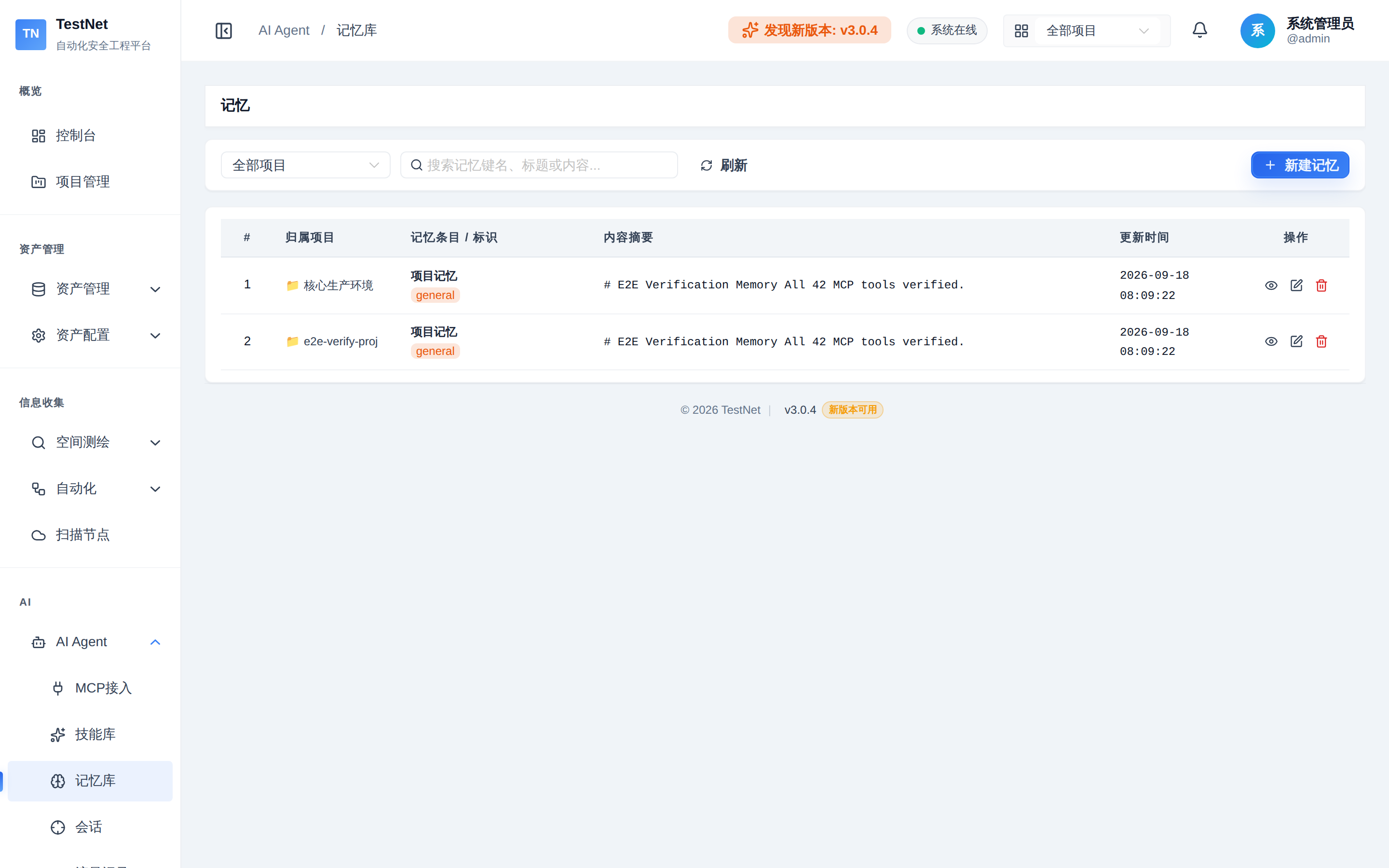1389x868 pixels.
Task: View memory entry for 核心生产环境
Action: point(1271,285)
